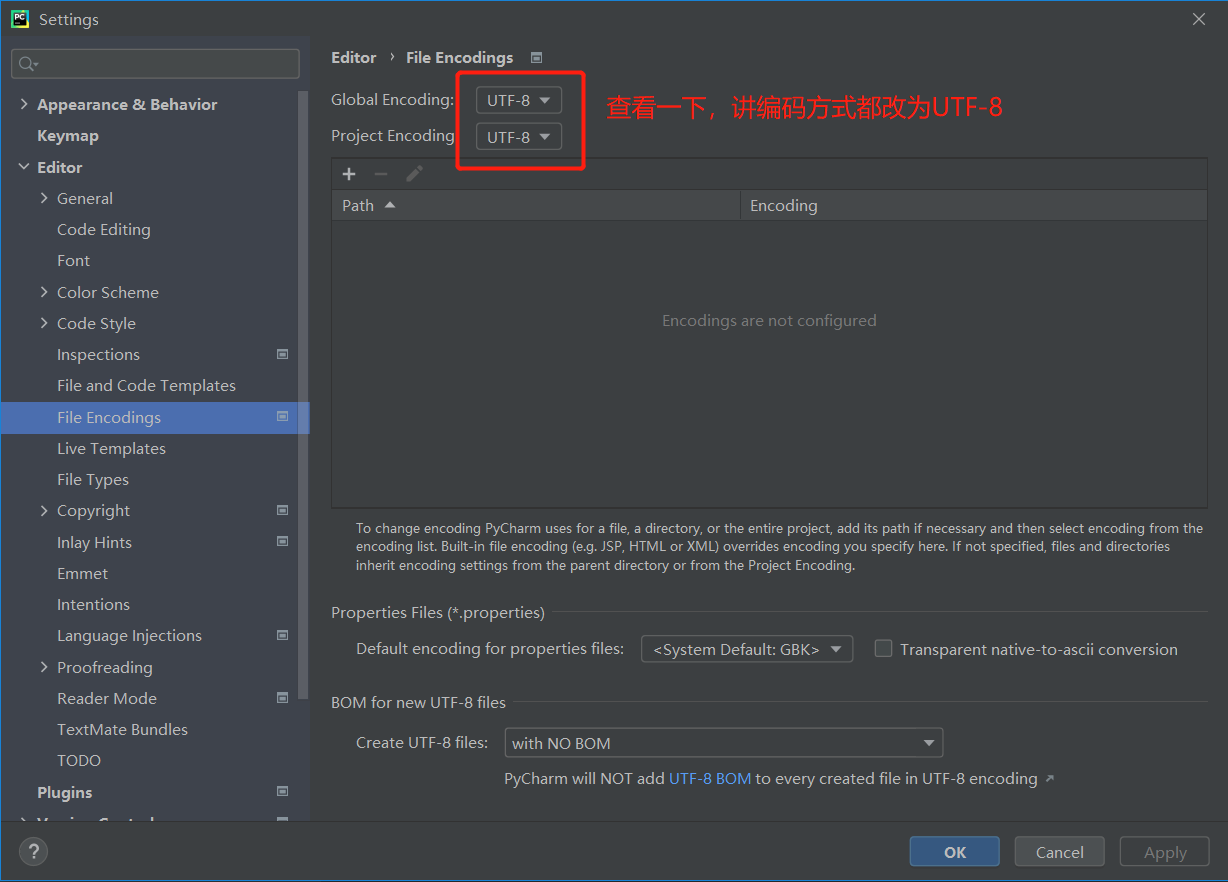Open TextMate Bundles page

(x=122, y=729)
